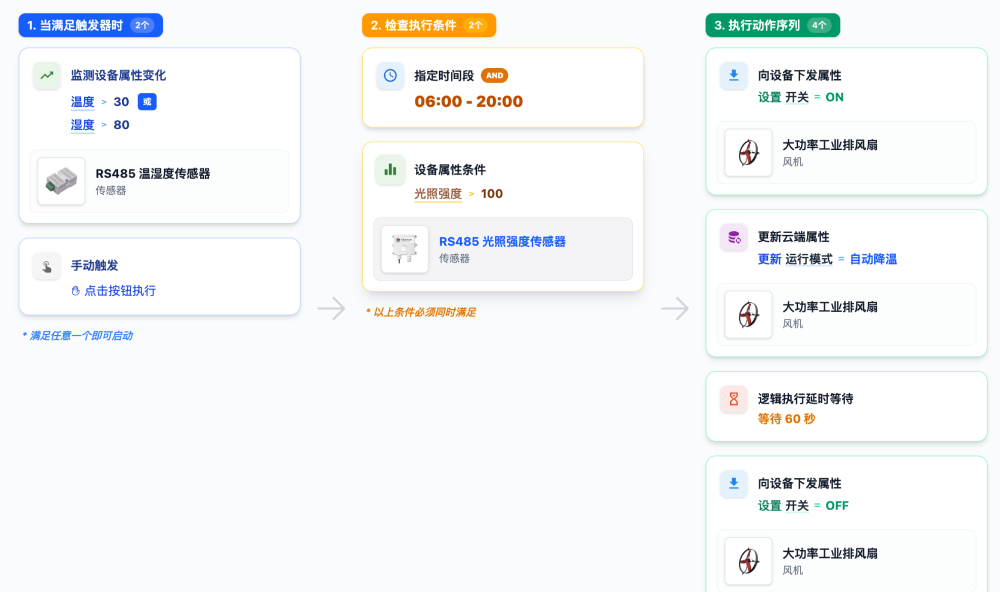
Task: Click the 06:00 - 20:00 time range
Action: coord(468,101)
